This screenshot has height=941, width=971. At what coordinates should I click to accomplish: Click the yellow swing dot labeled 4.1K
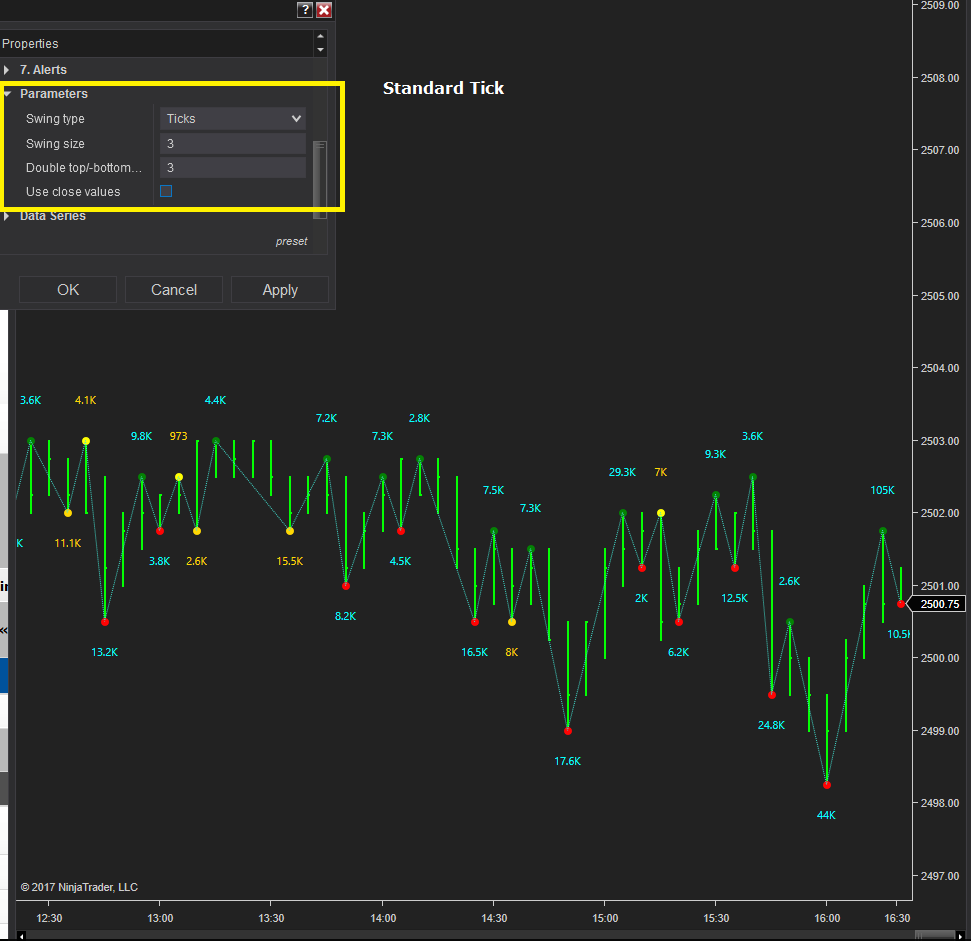86,441
